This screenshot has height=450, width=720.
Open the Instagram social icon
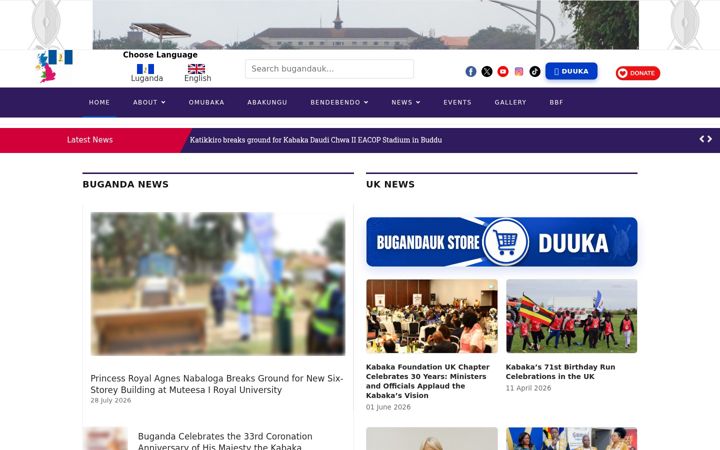coord(519,71)
